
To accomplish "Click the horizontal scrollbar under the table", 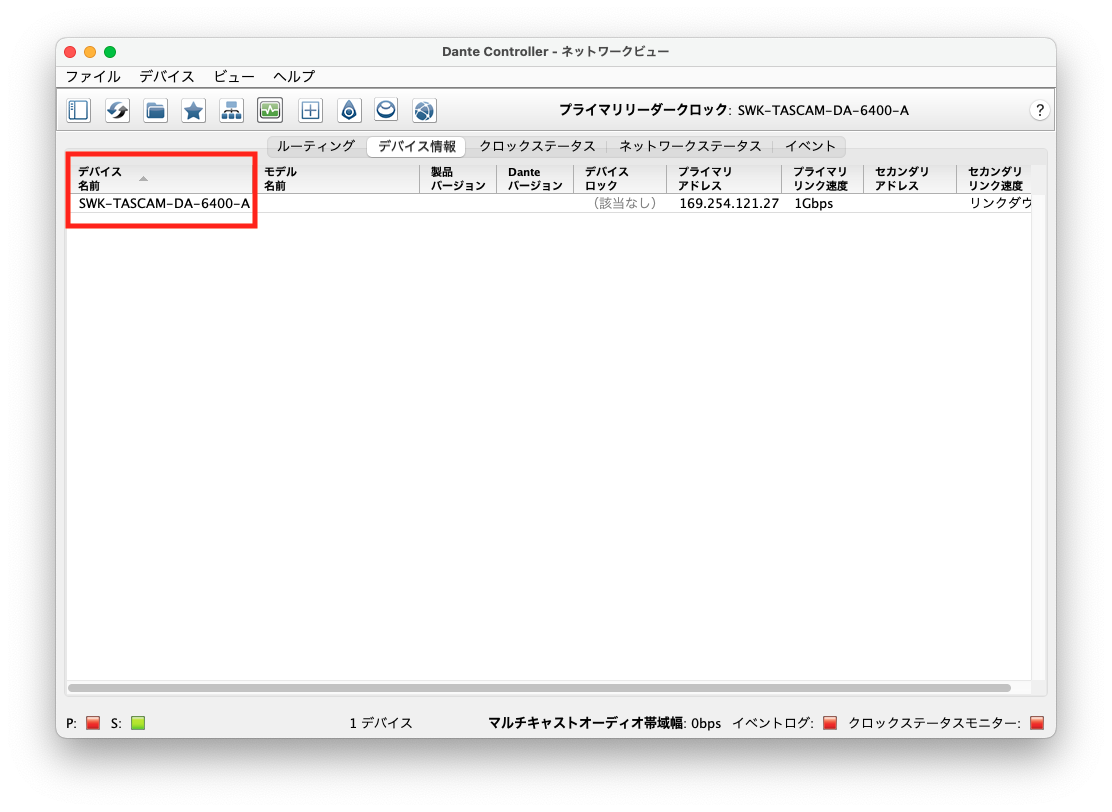I will pyautogui.click(x=539, y=688).
